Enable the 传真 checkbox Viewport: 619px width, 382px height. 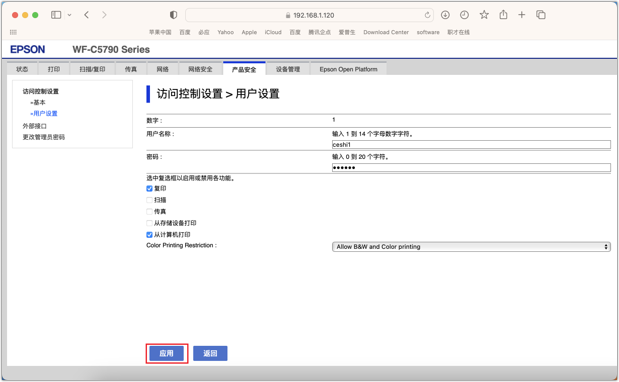point(149,212)
